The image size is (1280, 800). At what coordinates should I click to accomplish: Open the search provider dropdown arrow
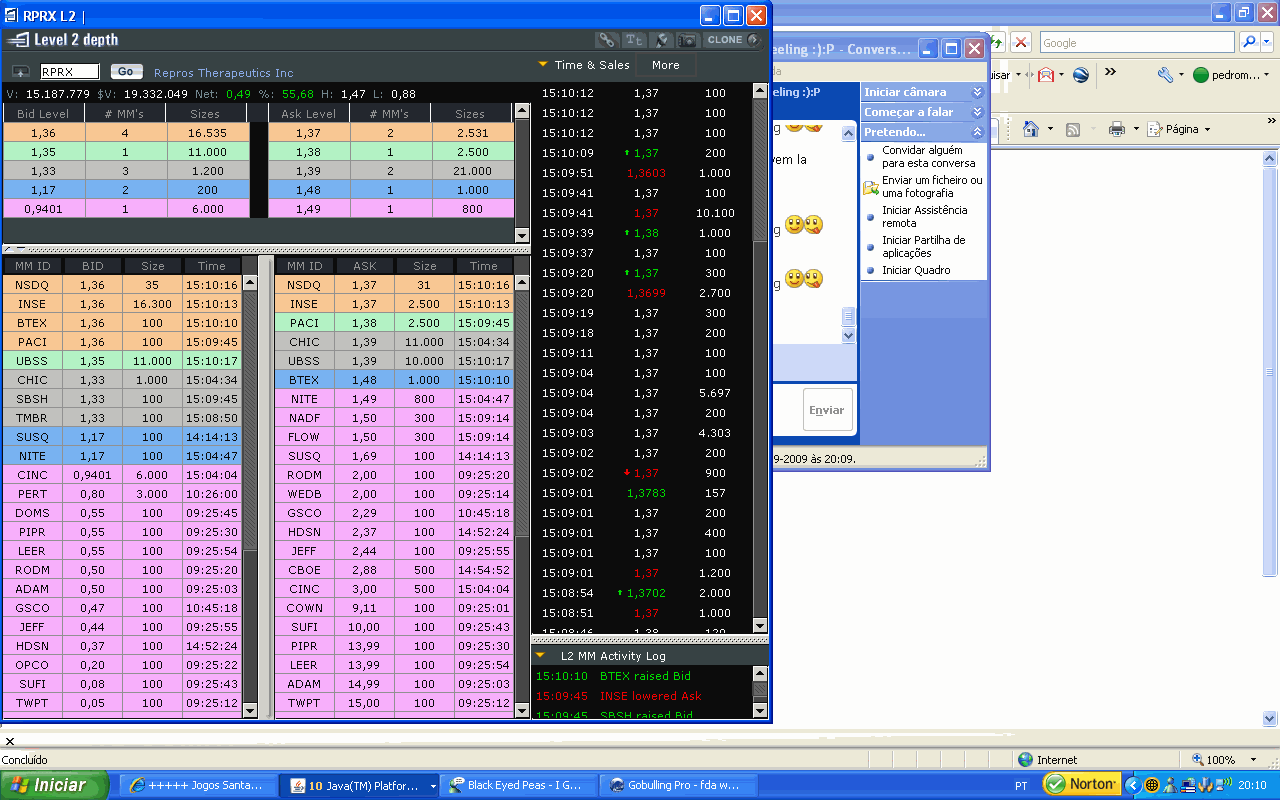[x=1267, y=43]
